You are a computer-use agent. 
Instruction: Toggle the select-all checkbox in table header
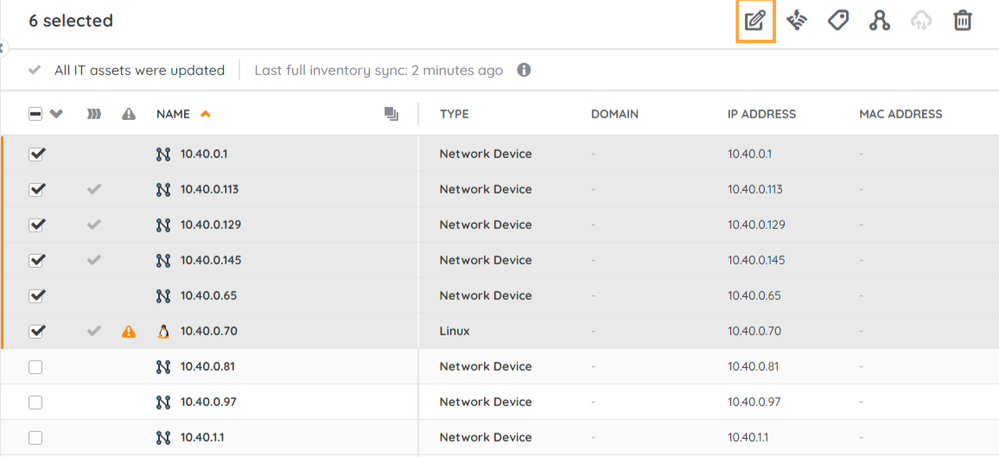click(35, 115)
